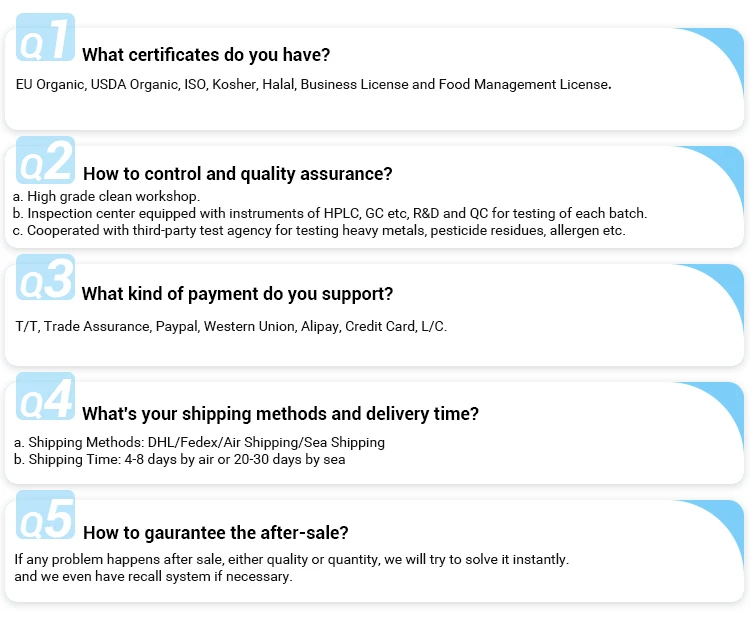Screen dimensions: 750x621
Task: Expand "What certificates do you have?" question
Action: [x=206, y=55]
